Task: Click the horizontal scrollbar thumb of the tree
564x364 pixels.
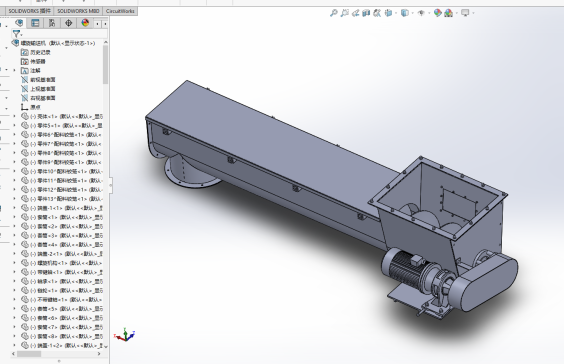Action: (x=29, y=354)
